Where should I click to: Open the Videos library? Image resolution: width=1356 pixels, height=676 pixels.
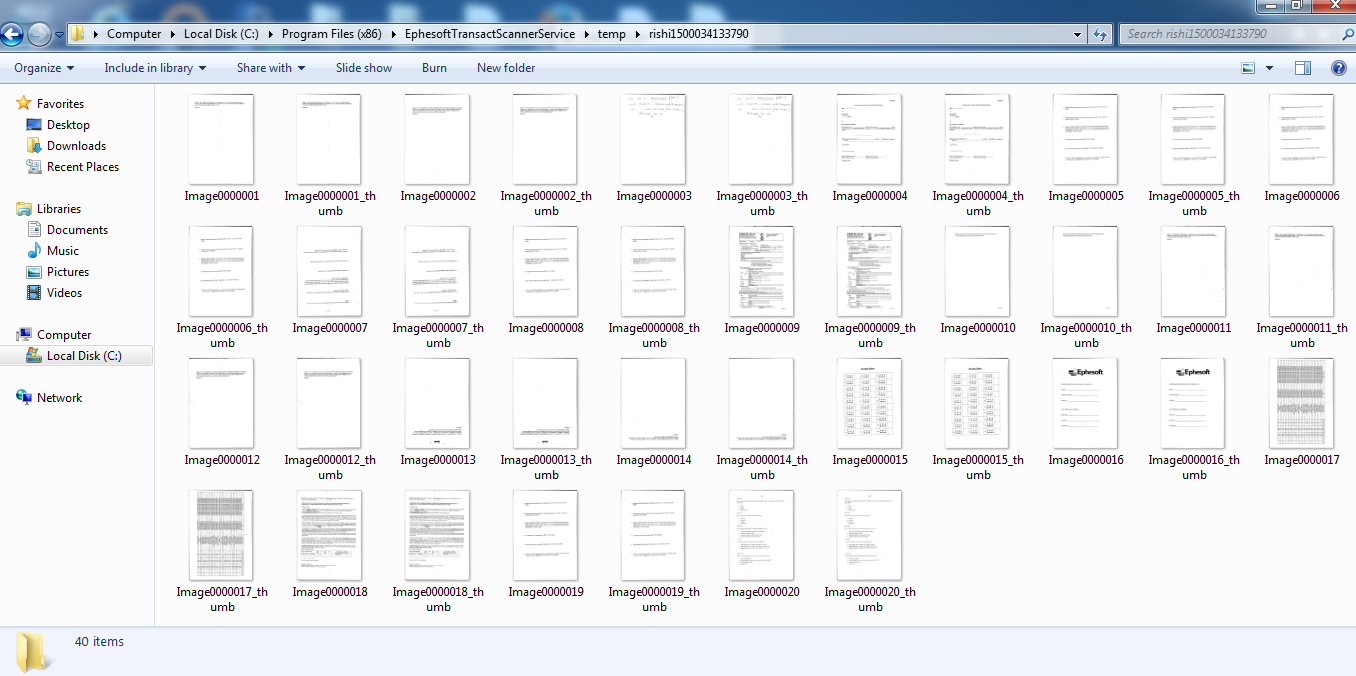coord(65,293)
